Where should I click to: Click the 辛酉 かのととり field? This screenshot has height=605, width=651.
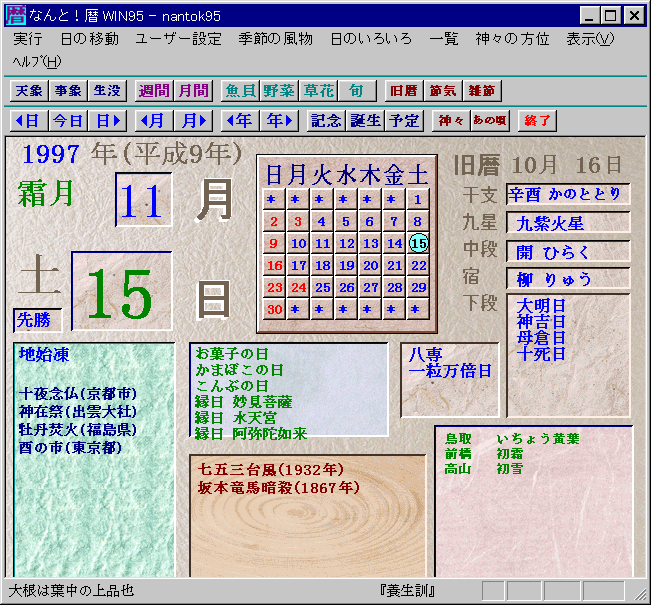(568, 194)
